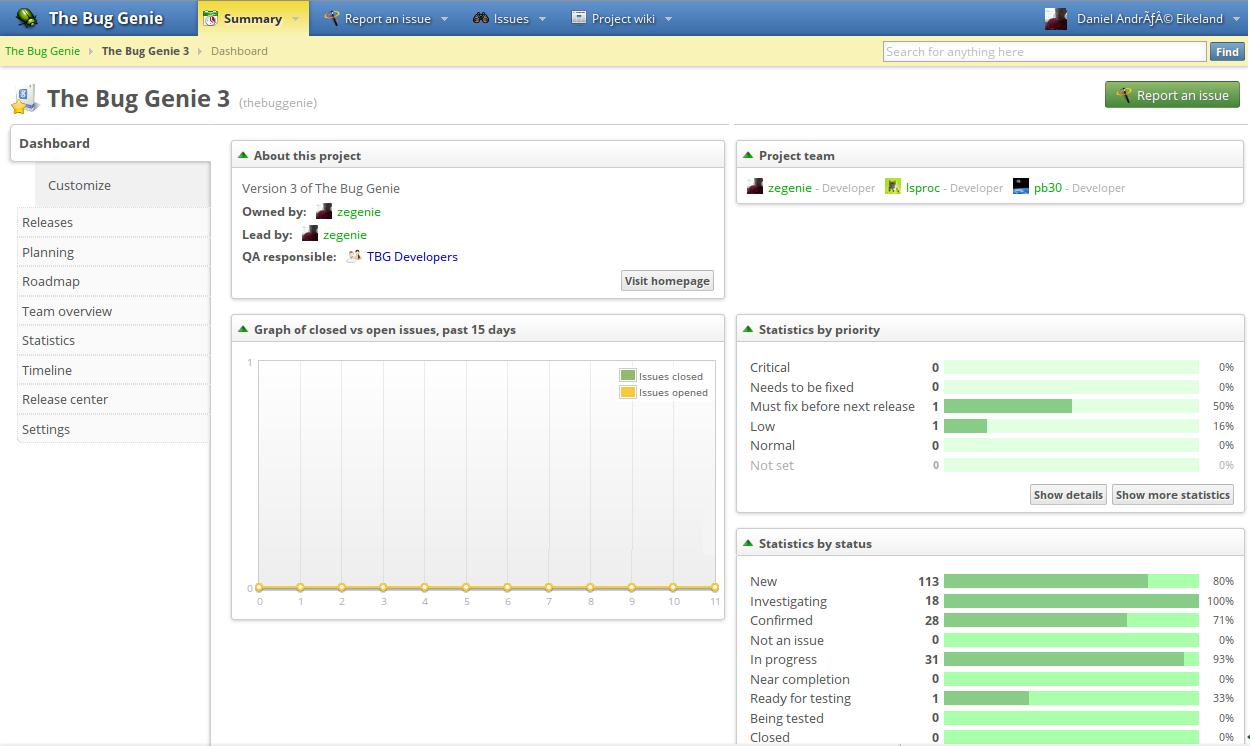Click the Critical priority label
The image size is (1250, 746).
point(770,367)
